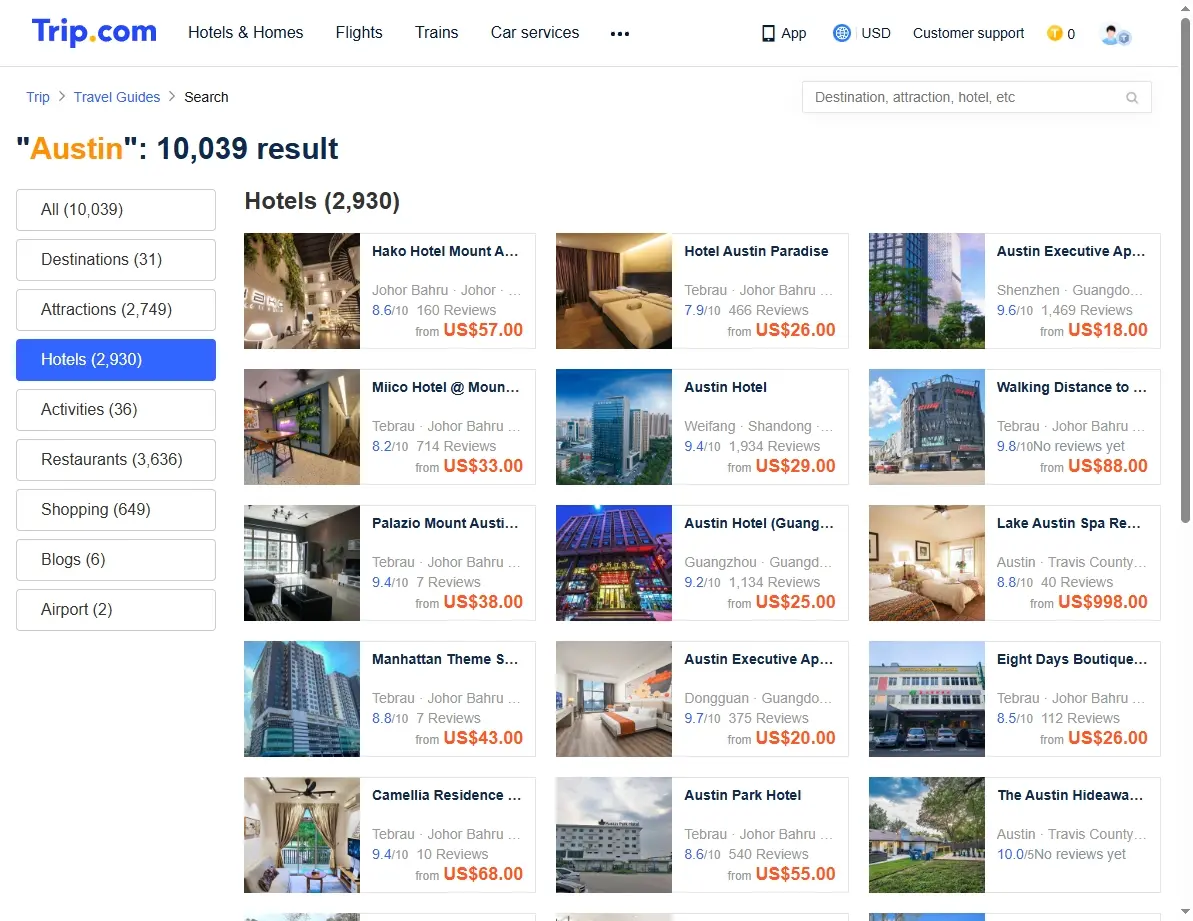This screenshot has height=921, width=1193.
Task: Click the Trip.com logo
Action: 94,32
